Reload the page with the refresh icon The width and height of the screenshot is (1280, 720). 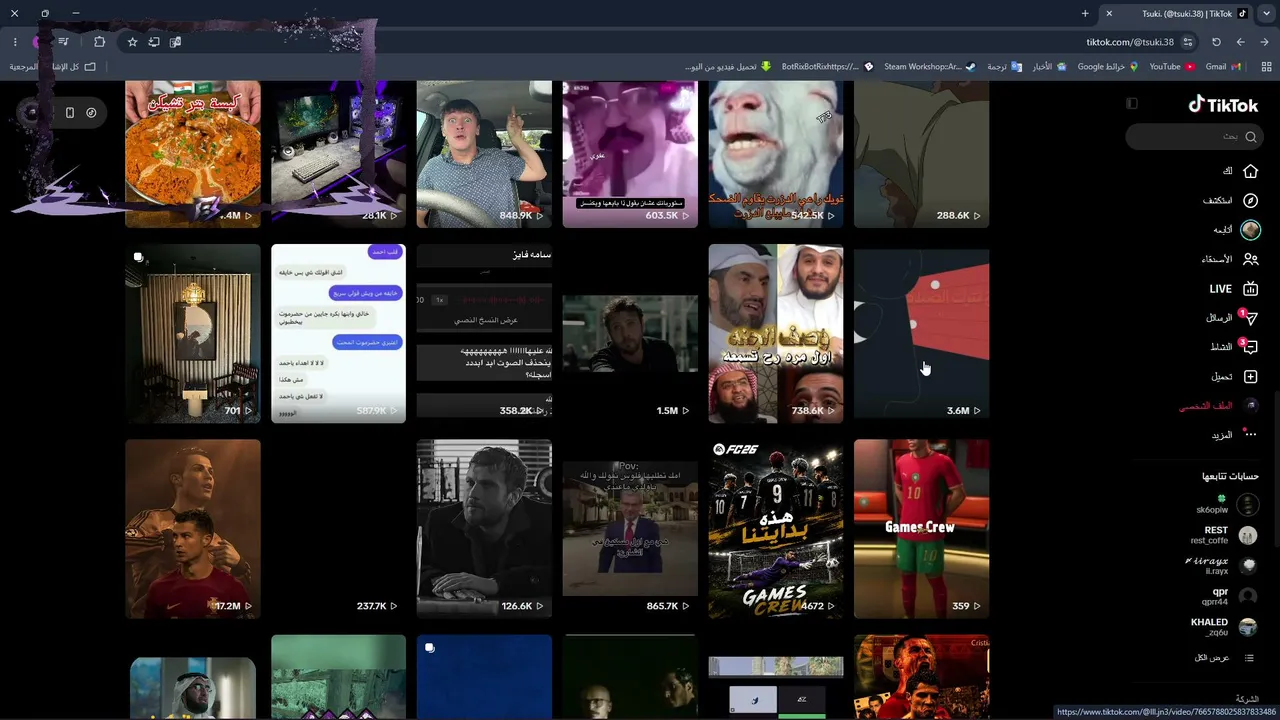point(1216,42)
